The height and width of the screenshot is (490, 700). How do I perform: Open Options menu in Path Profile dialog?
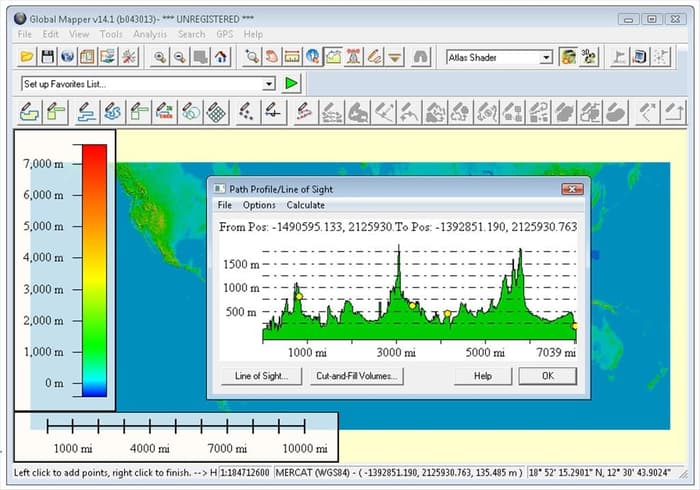pos(259,205)
